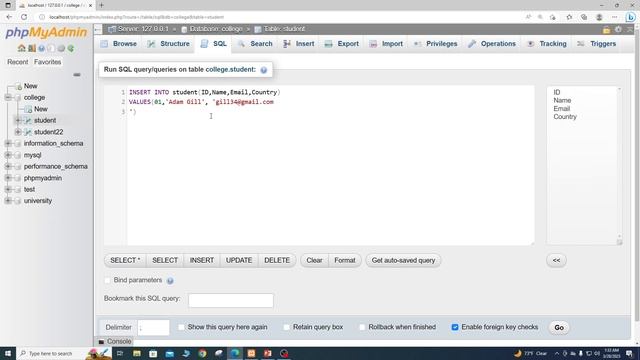Screen dimensions: 640x360
Task: Open Google Chrome from the taskbar
Action: tap(202, 353)
